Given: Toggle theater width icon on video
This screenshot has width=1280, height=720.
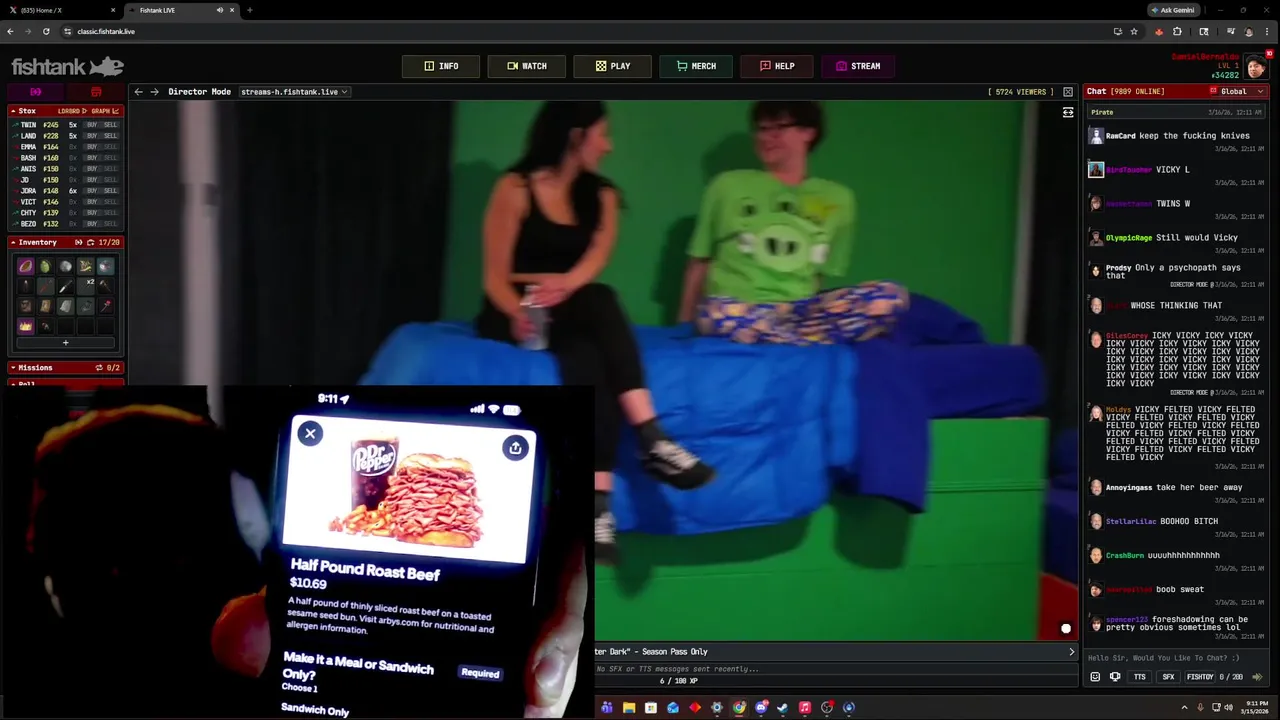Looking at the screenshot, I should click(1068, 112).
